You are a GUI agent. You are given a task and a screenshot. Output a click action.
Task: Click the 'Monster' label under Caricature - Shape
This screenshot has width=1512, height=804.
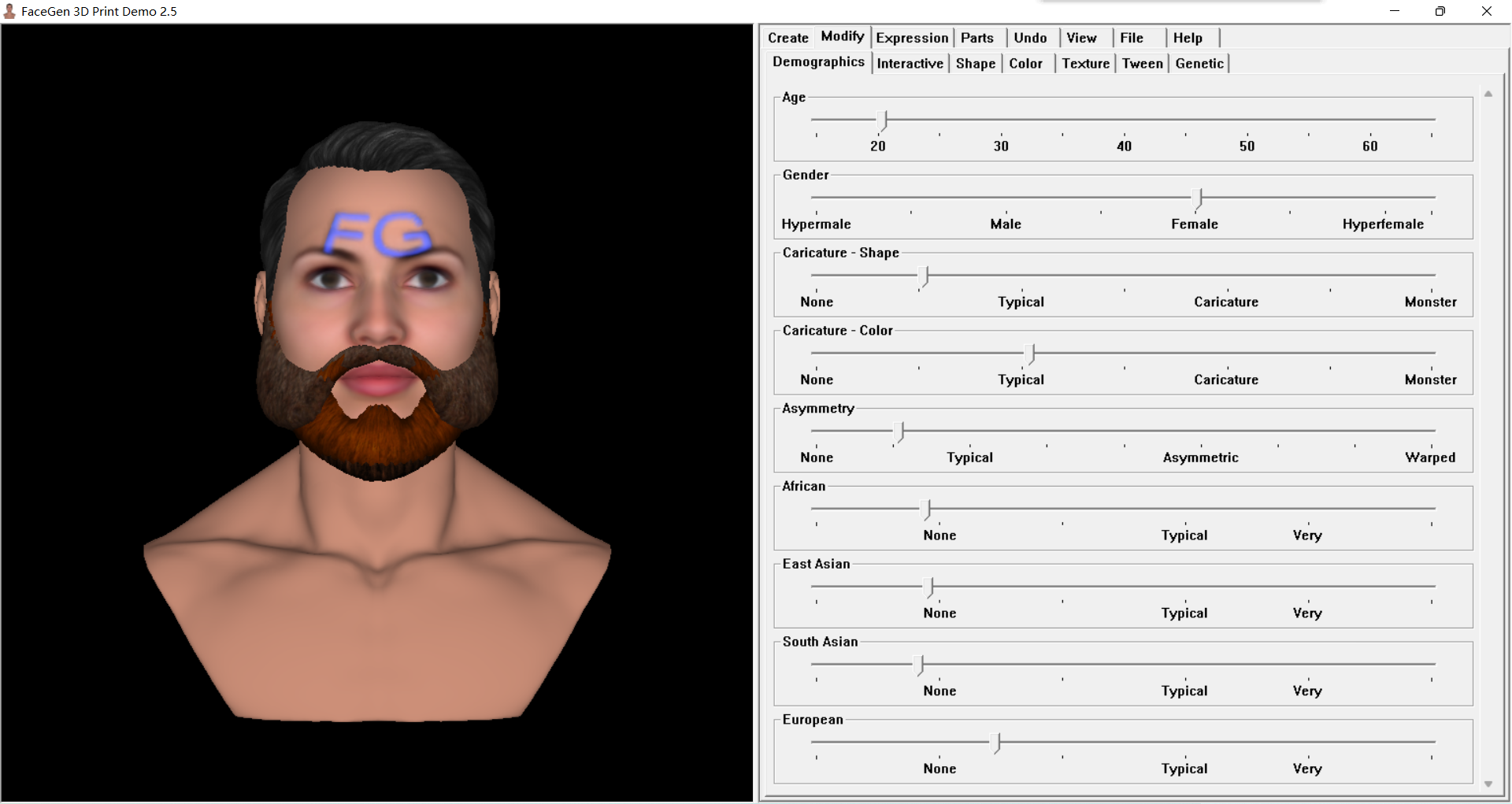(1430, 302)
